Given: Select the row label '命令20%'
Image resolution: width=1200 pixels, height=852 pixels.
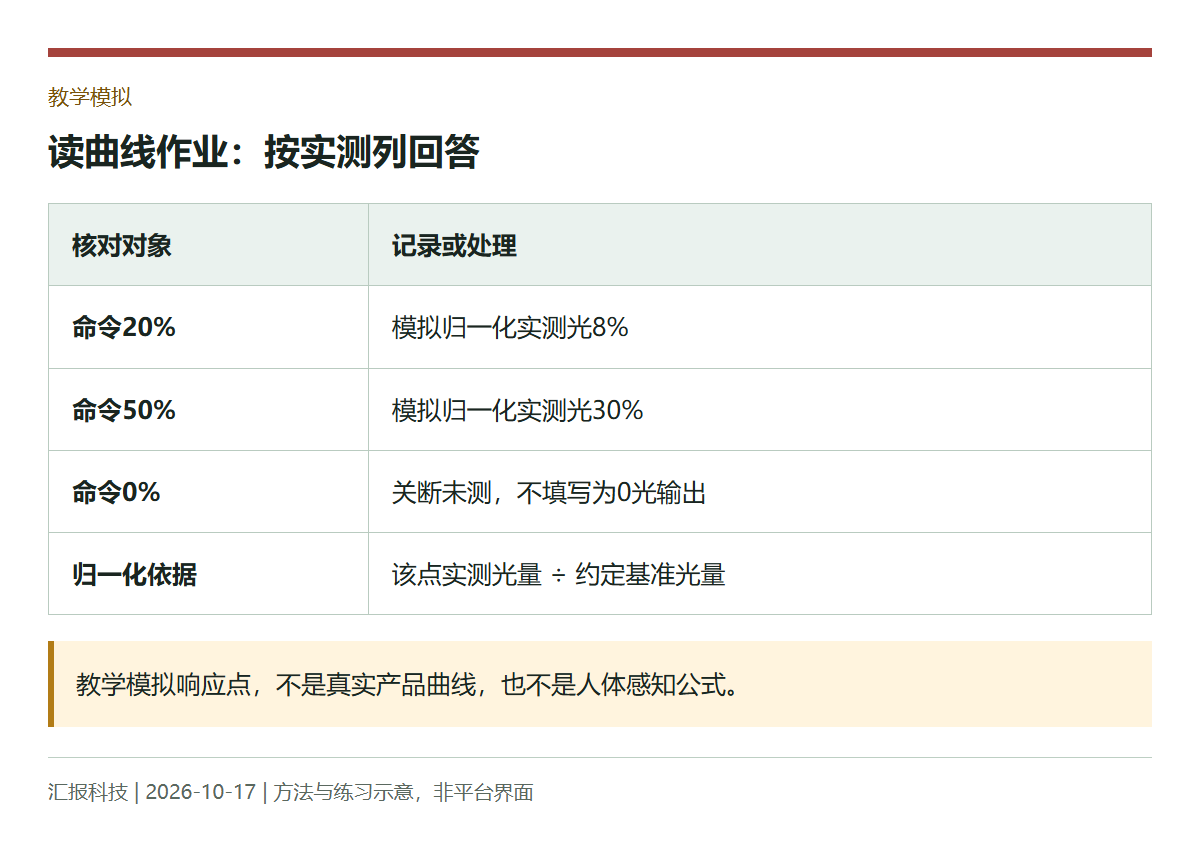Looking at the screenshot, I should [x=124, y=327].
